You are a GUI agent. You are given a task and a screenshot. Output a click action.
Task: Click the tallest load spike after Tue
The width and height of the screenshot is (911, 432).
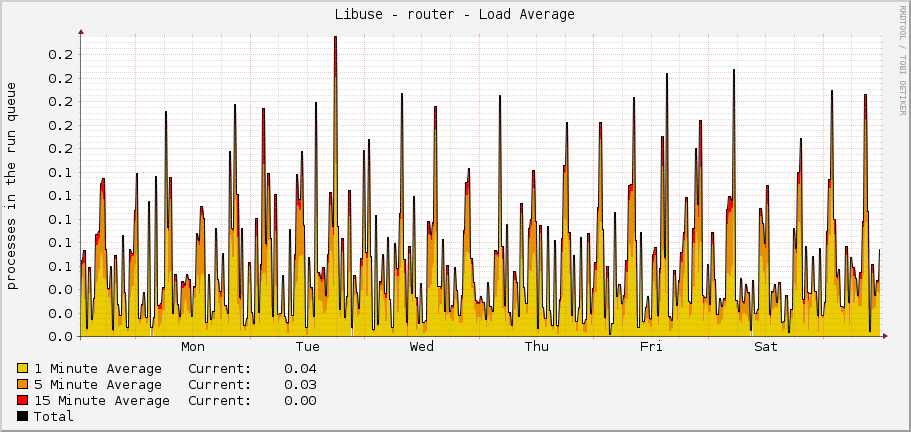pos(335,186)
